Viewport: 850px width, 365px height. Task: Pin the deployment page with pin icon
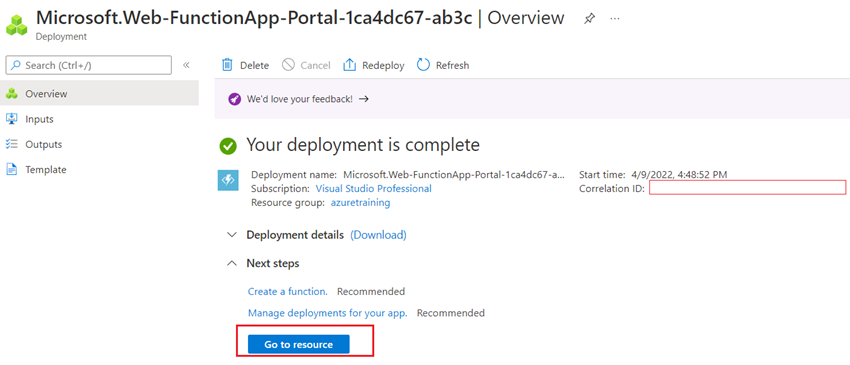point(588,18)
